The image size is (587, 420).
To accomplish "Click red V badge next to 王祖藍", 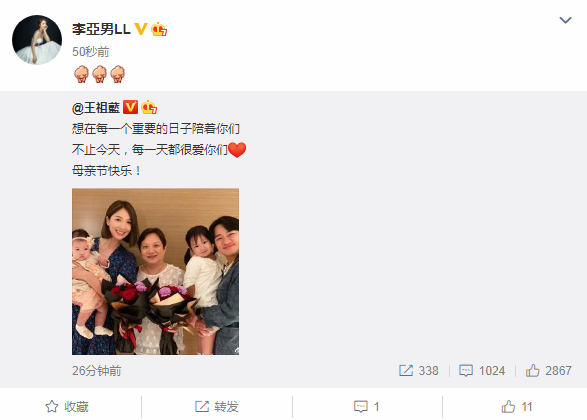I will (130, 107).
